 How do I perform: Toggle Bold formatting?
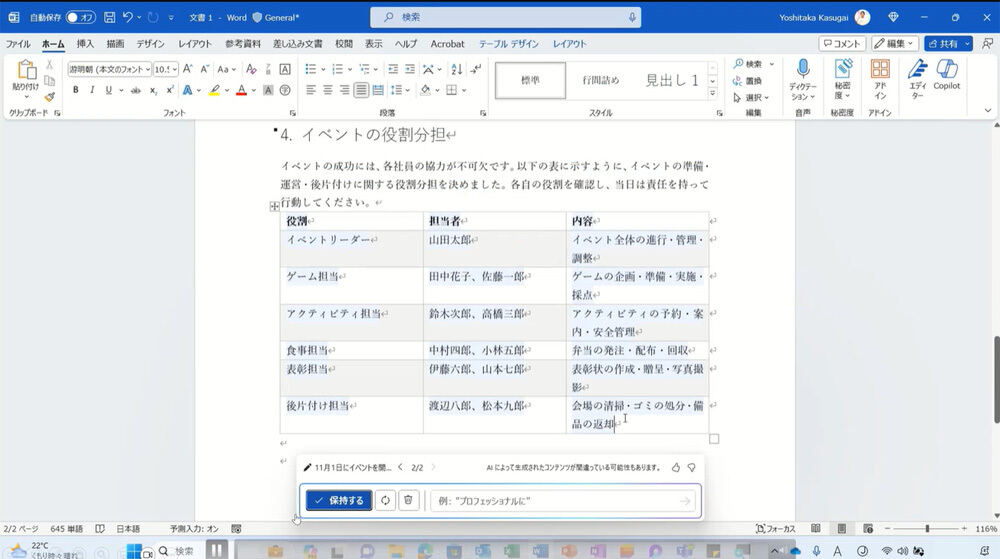point(75,90)
